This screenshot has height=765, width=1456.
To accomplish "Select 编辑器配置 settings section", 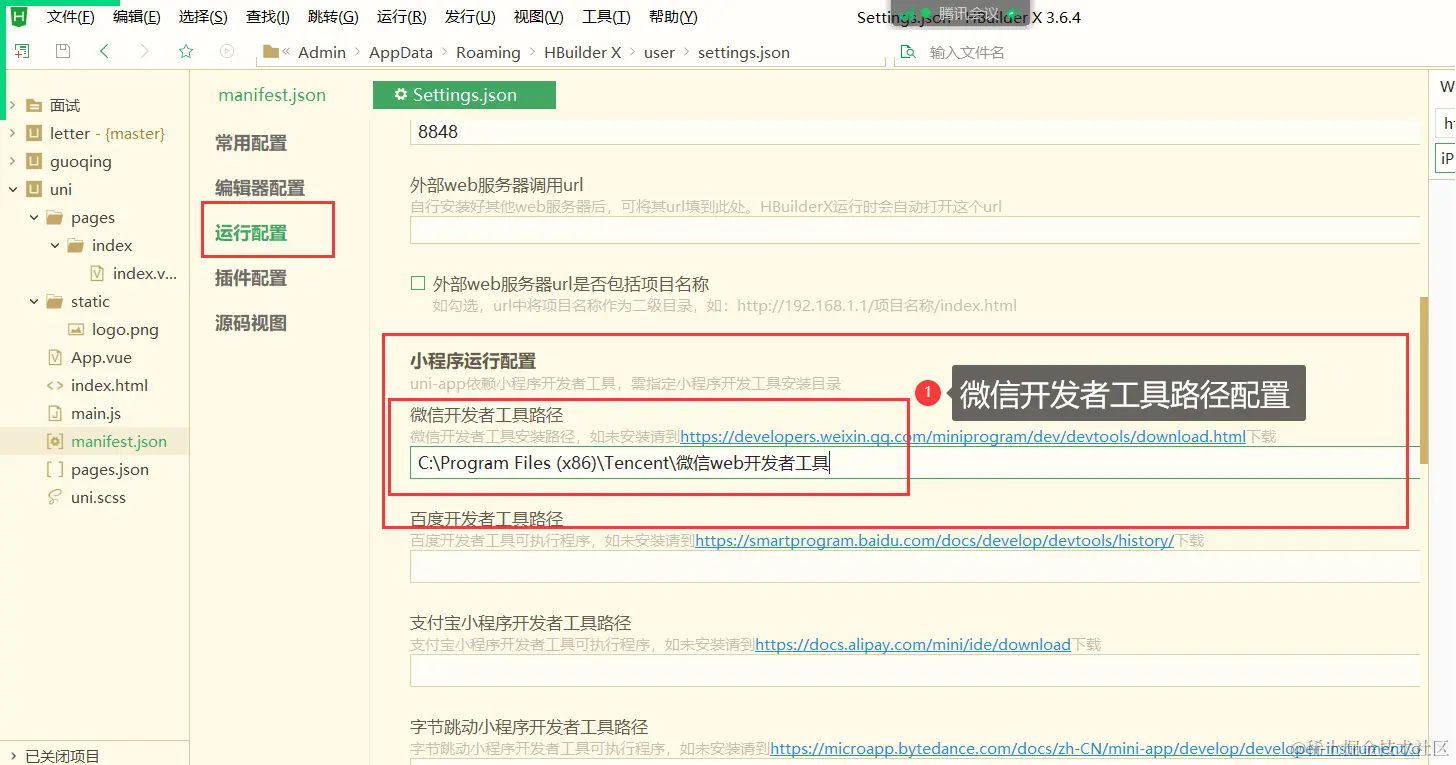I will [x=260, y=188].
